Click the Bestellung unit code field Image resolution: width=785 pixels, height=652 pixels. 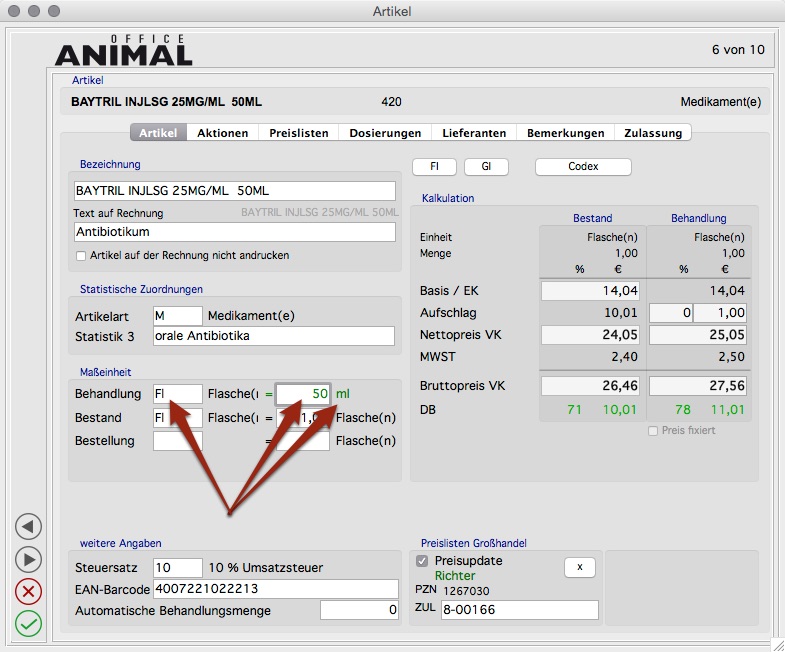click(x=178, y=441)
